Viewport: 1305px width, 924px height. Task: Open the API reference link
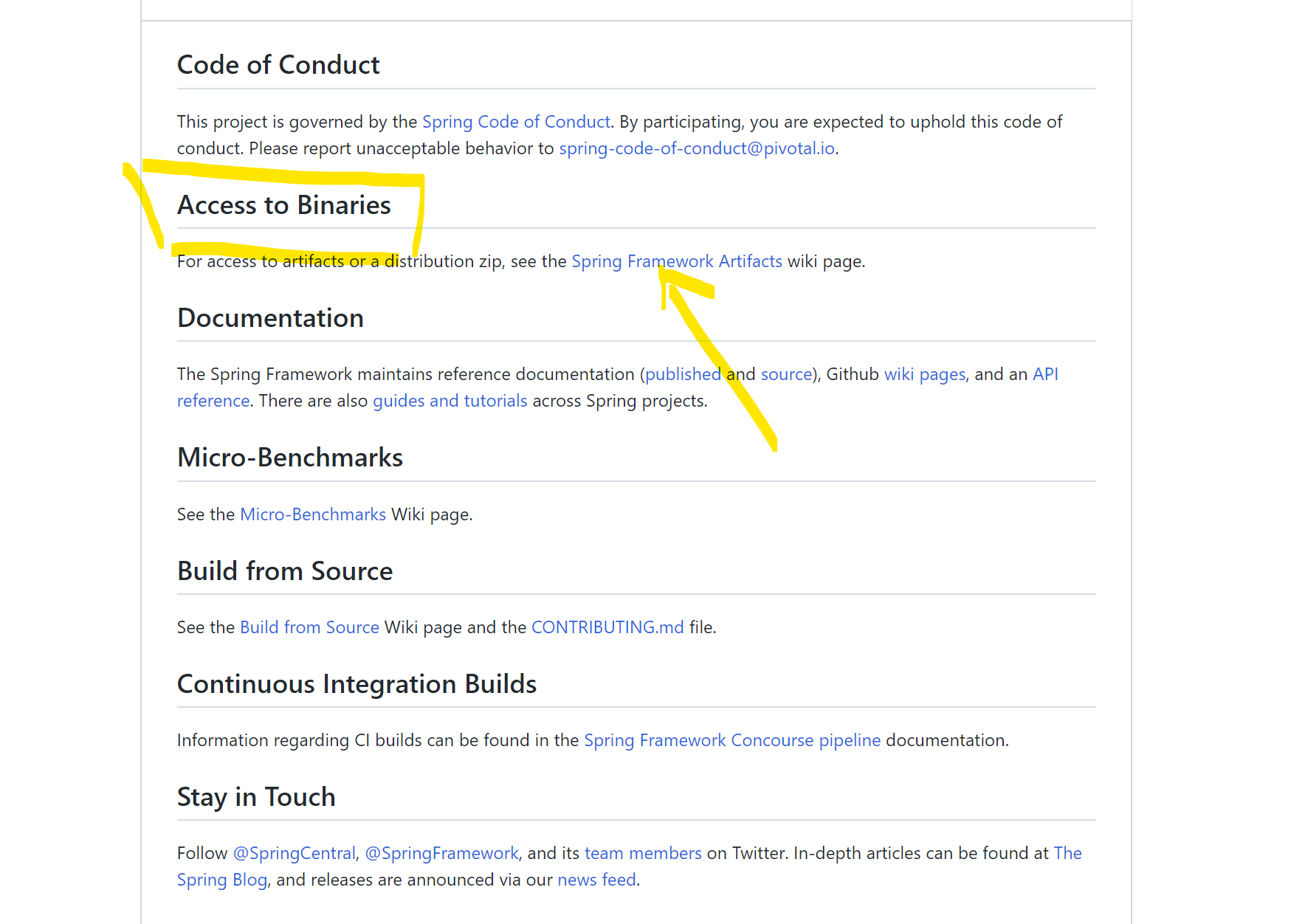pyautogui.click(x=1045, y=374)
